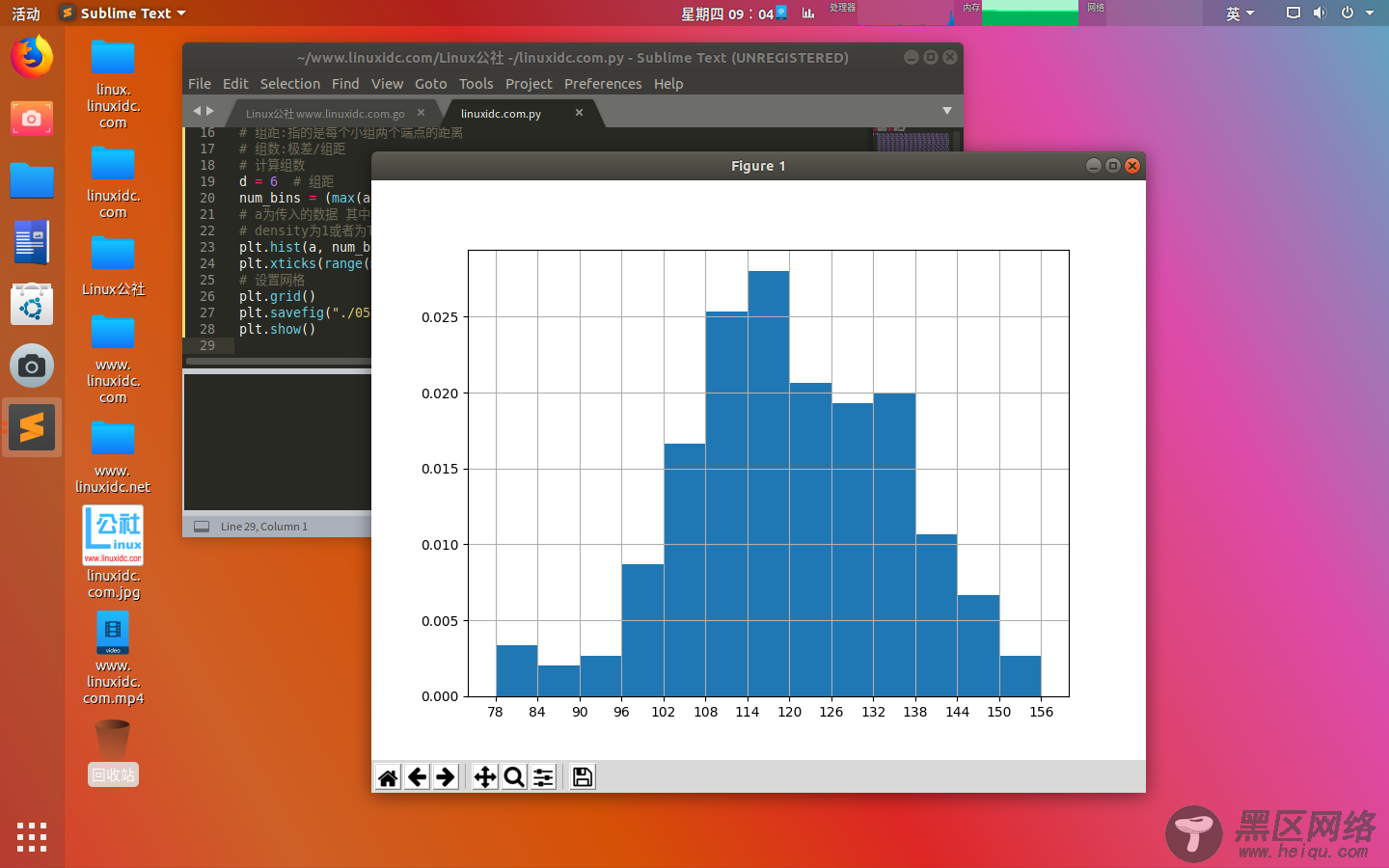Click the Figure 1 title bar
The width and height of the screenshot is (1389, 868).
[x=758, y=166]
